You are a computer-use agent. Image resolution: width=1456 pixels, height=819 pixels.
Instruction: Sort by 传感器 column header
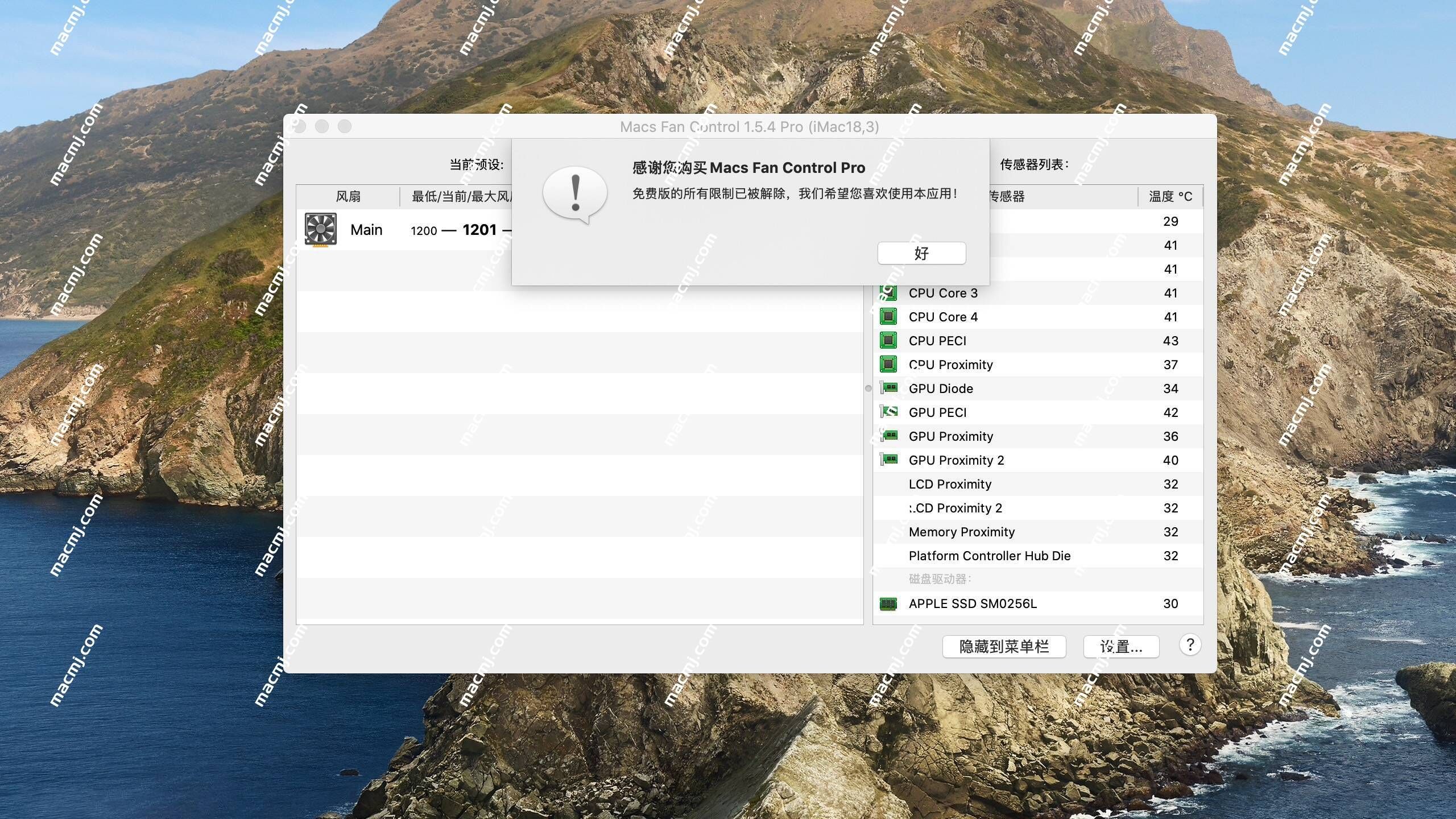click(1064, 196)
